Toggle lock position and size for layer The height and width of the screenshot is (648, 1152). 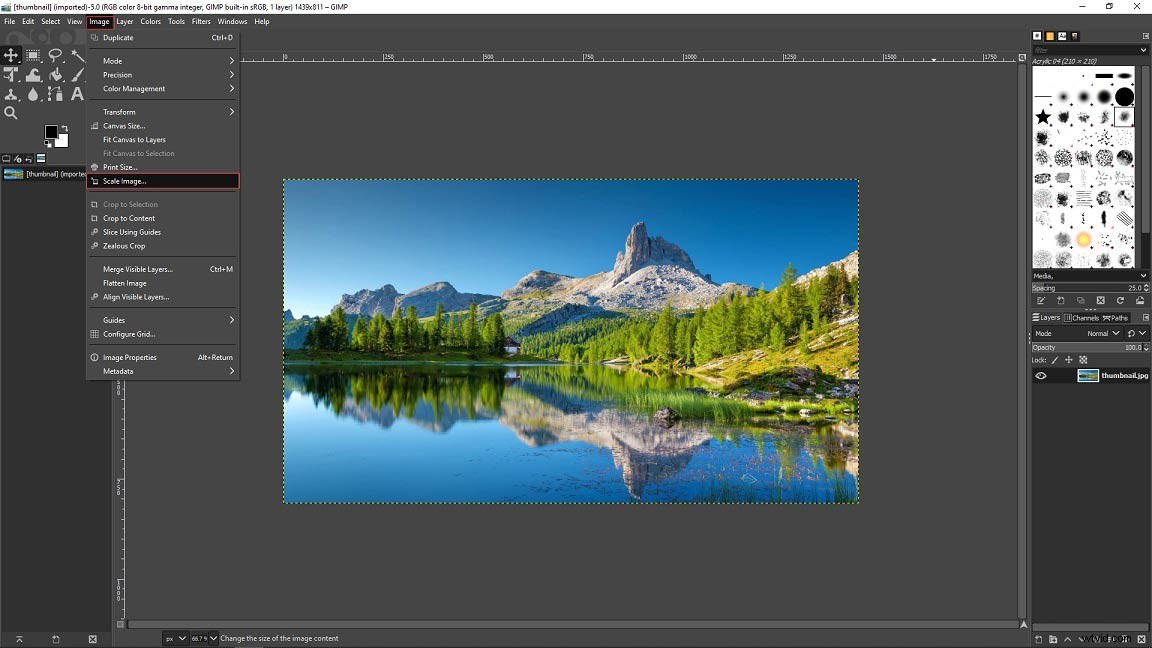pos(1068,359)
